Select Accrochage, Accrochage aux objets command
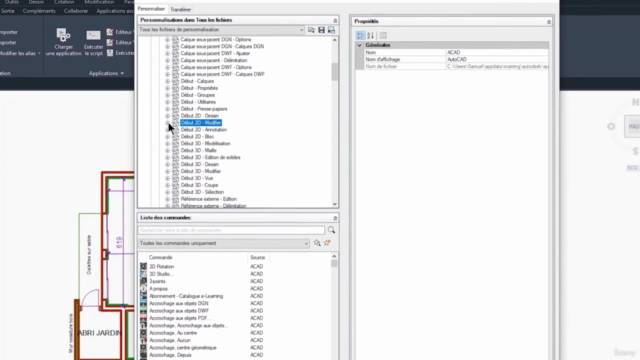Viewport: 640px width, 360px height. (x=188, y=325)
